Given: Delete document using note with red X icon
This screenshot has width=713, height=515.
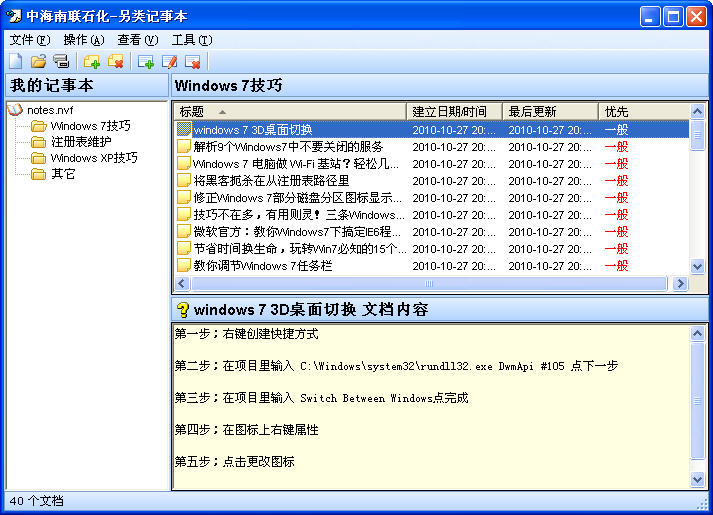Looking at the screenshot, I should click(193, 61).
